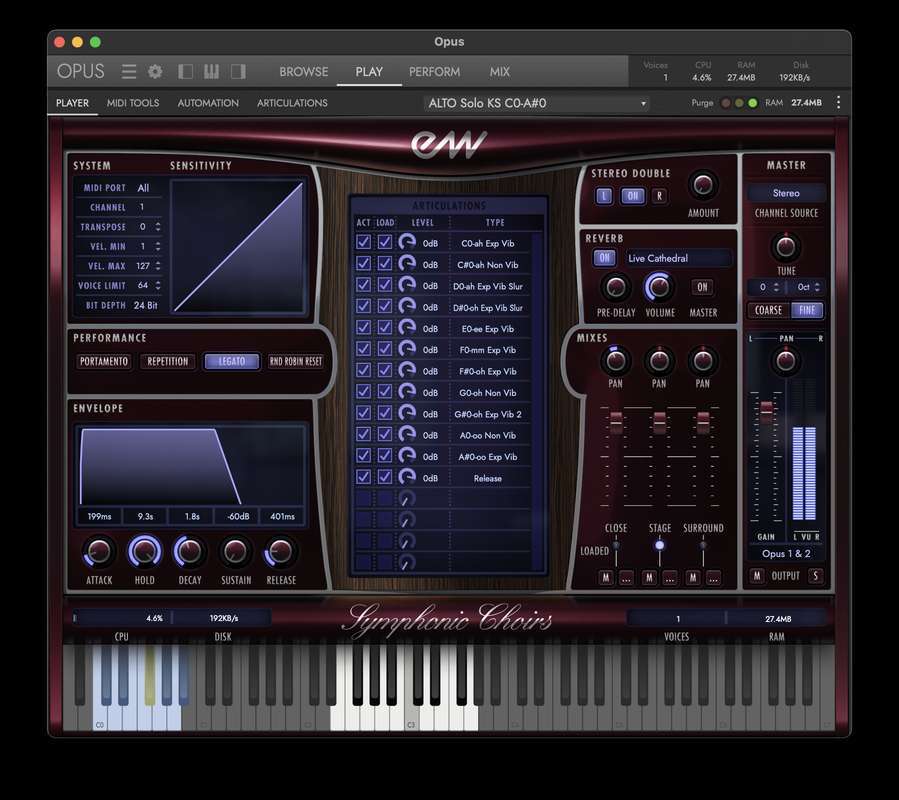Click the Transpose value stepper
This screenshot has height=800, width=899.
158,227
